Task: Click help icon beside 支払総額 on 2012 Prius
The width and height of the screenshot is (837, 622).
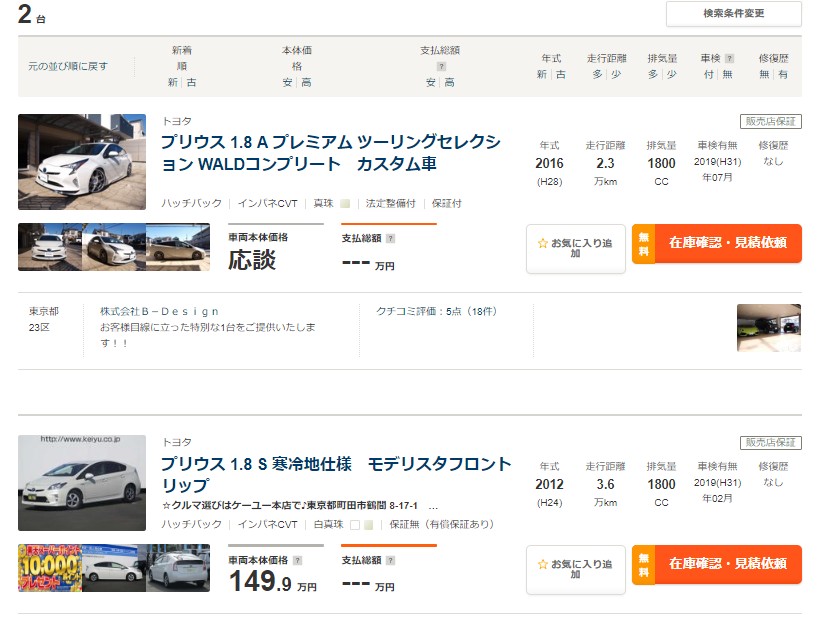Action: coord(390,561)
